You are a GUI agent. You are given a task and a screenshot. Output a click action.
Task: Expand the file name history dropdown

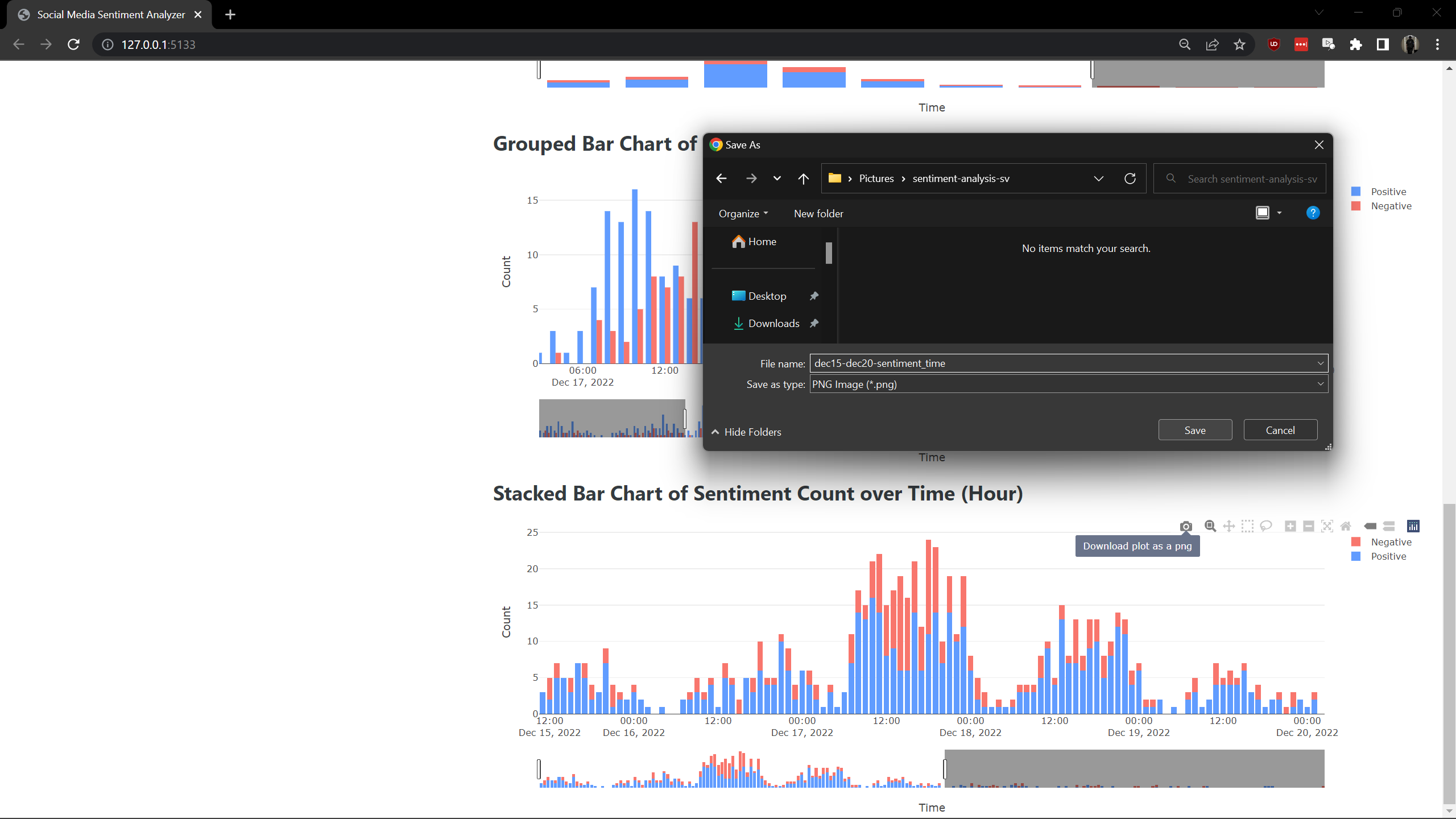tap(1319, 363)
